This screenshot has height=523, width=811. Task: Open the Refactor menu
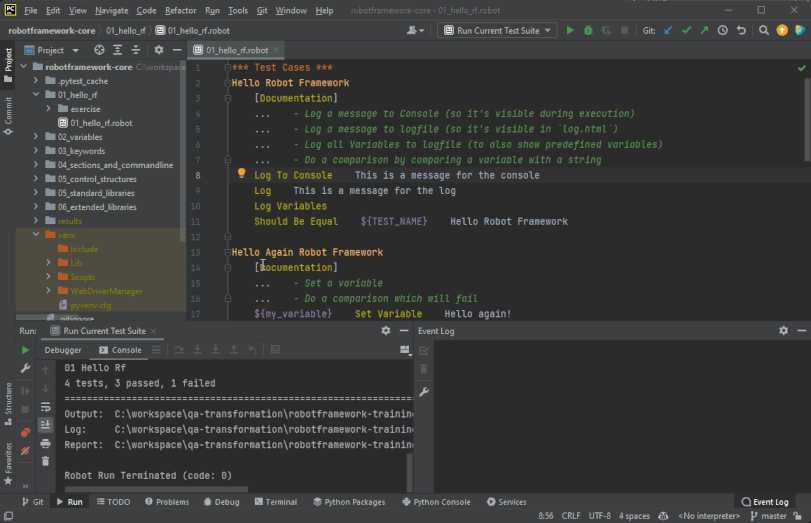[180, 10]
